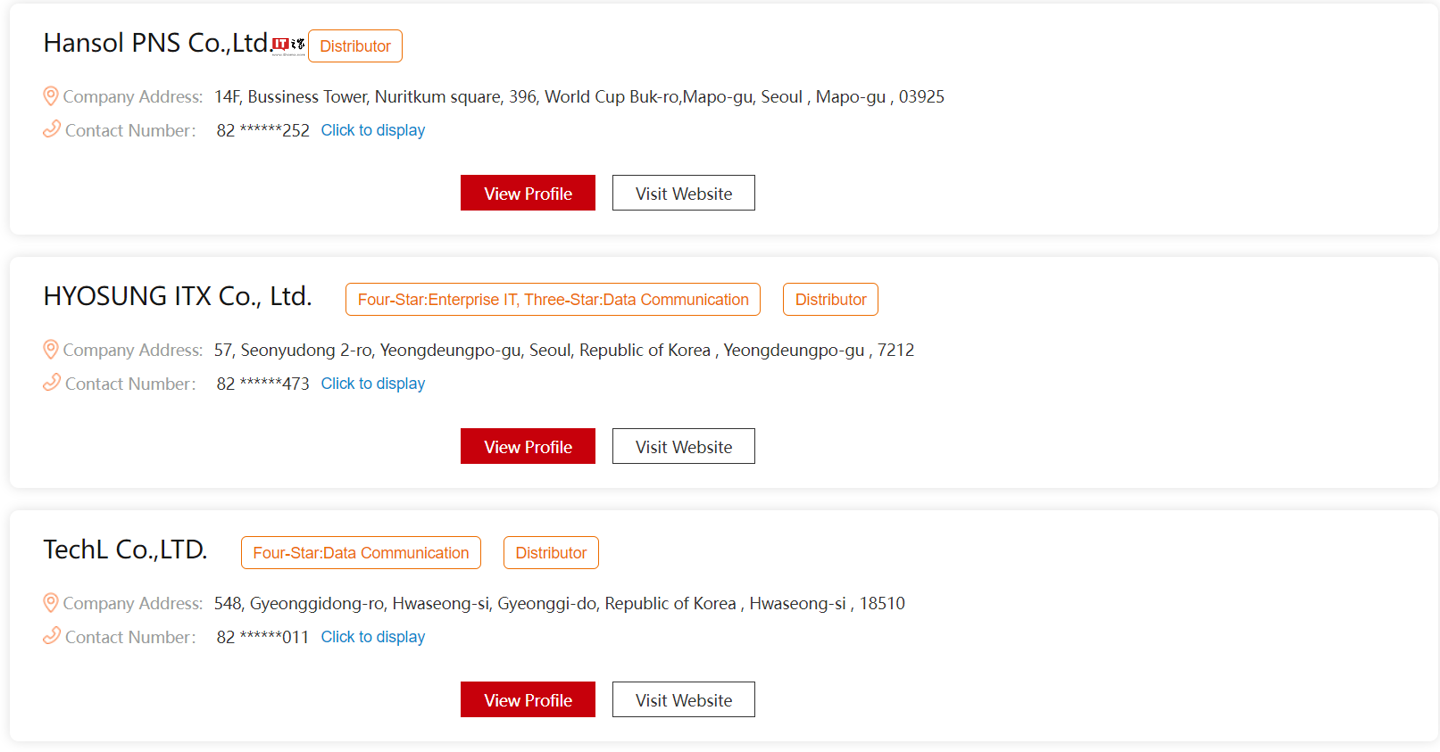
Task: Visit Website of Hansol PNS Co.,Ltd.
Action: coord(683,193)
